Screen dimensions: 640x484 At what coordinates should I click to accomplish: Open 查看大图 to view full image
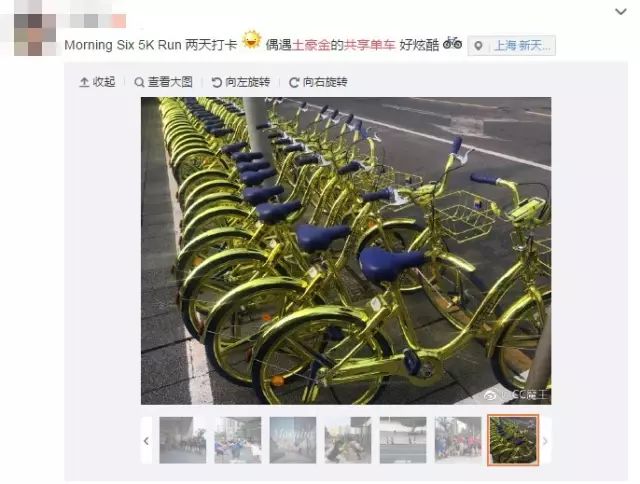tap(163, 82)
